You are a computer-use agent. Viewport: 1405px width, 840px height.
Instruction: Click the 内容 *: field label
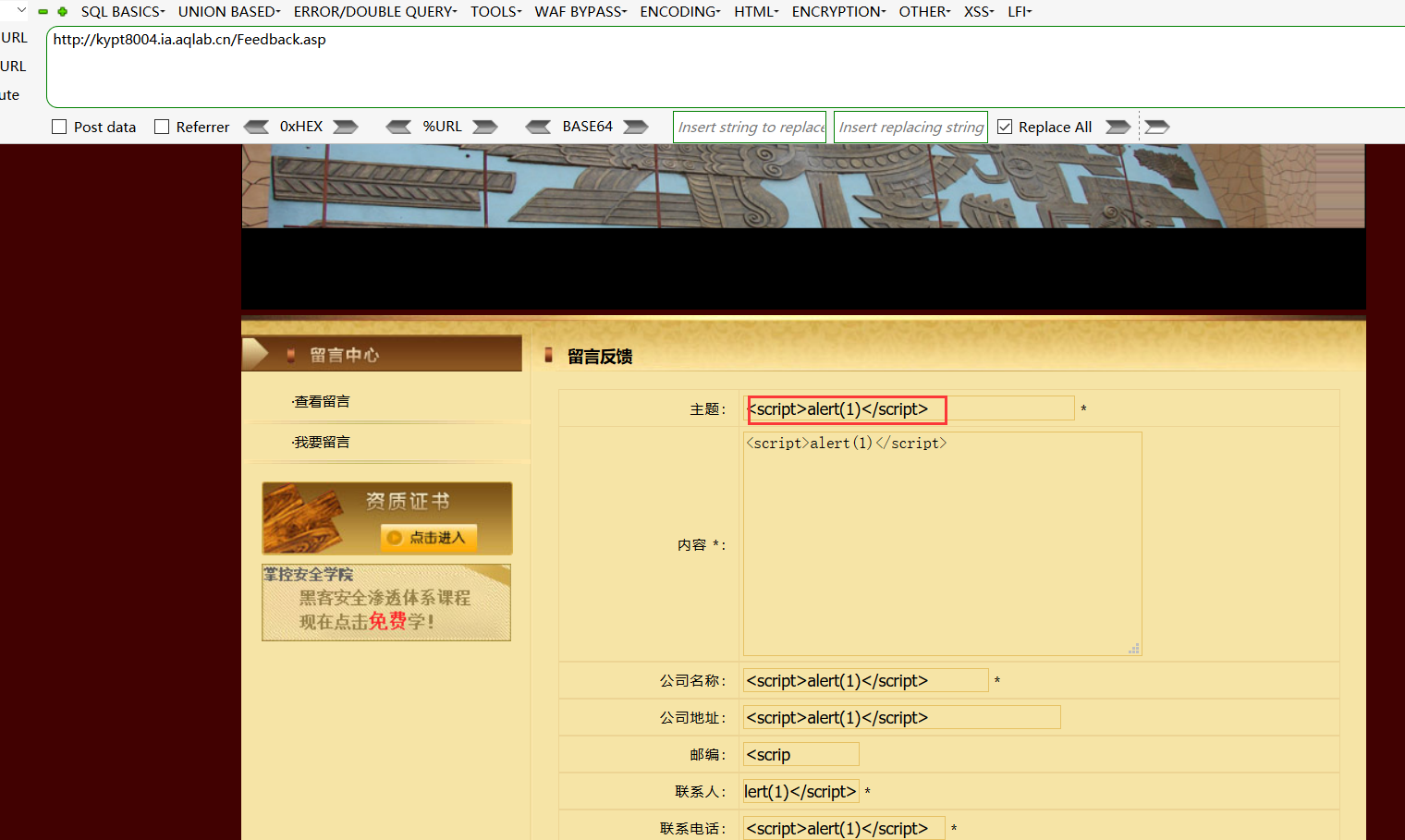point(702,545)
